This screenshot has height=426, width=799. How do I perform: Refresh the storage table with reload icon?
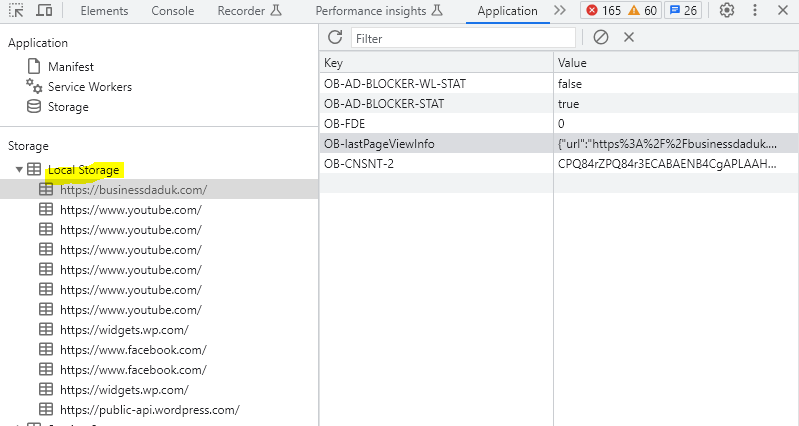point(335,37)
